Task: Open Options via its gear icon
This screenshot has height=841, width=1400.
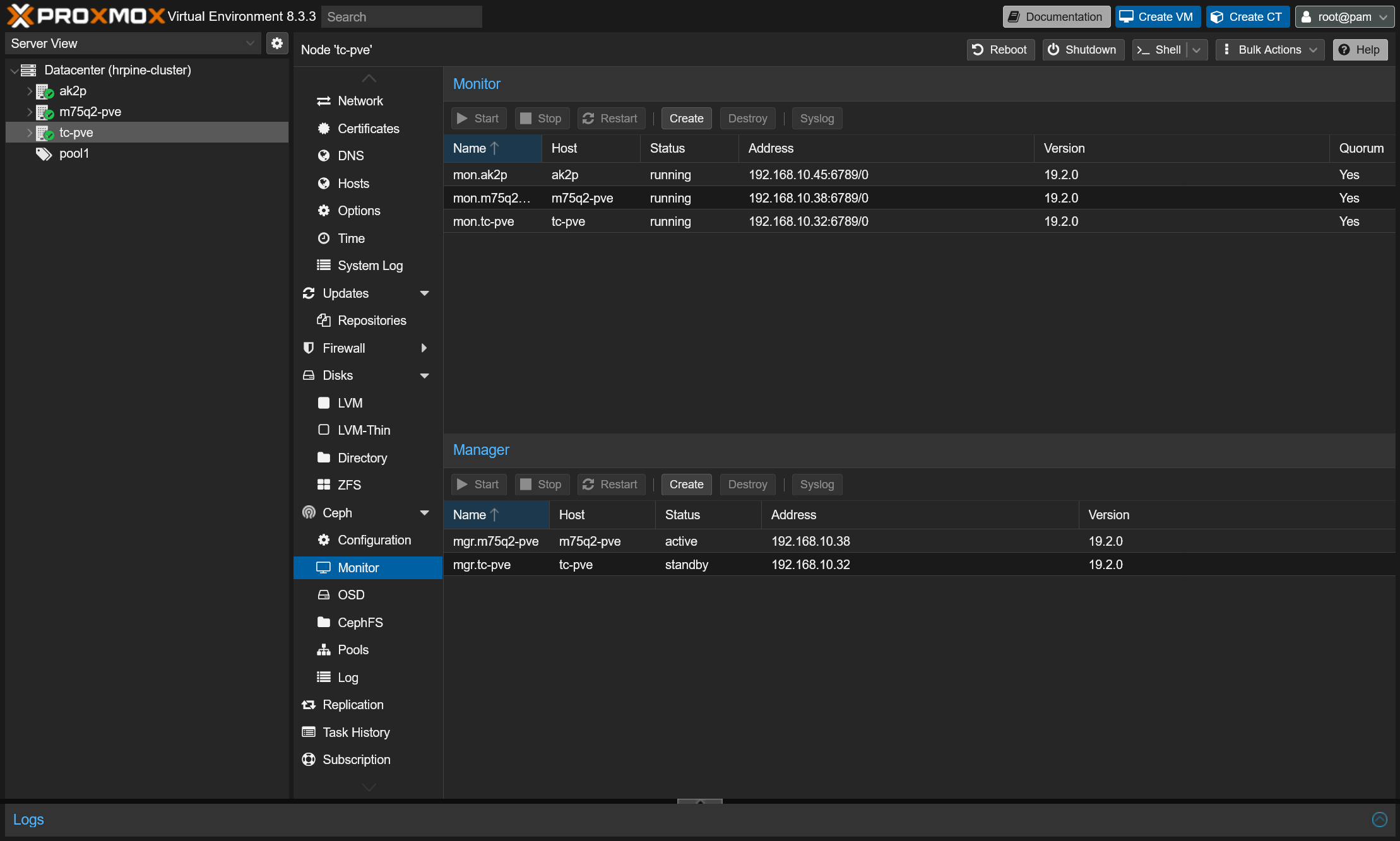Action: (x=324, y=211)
